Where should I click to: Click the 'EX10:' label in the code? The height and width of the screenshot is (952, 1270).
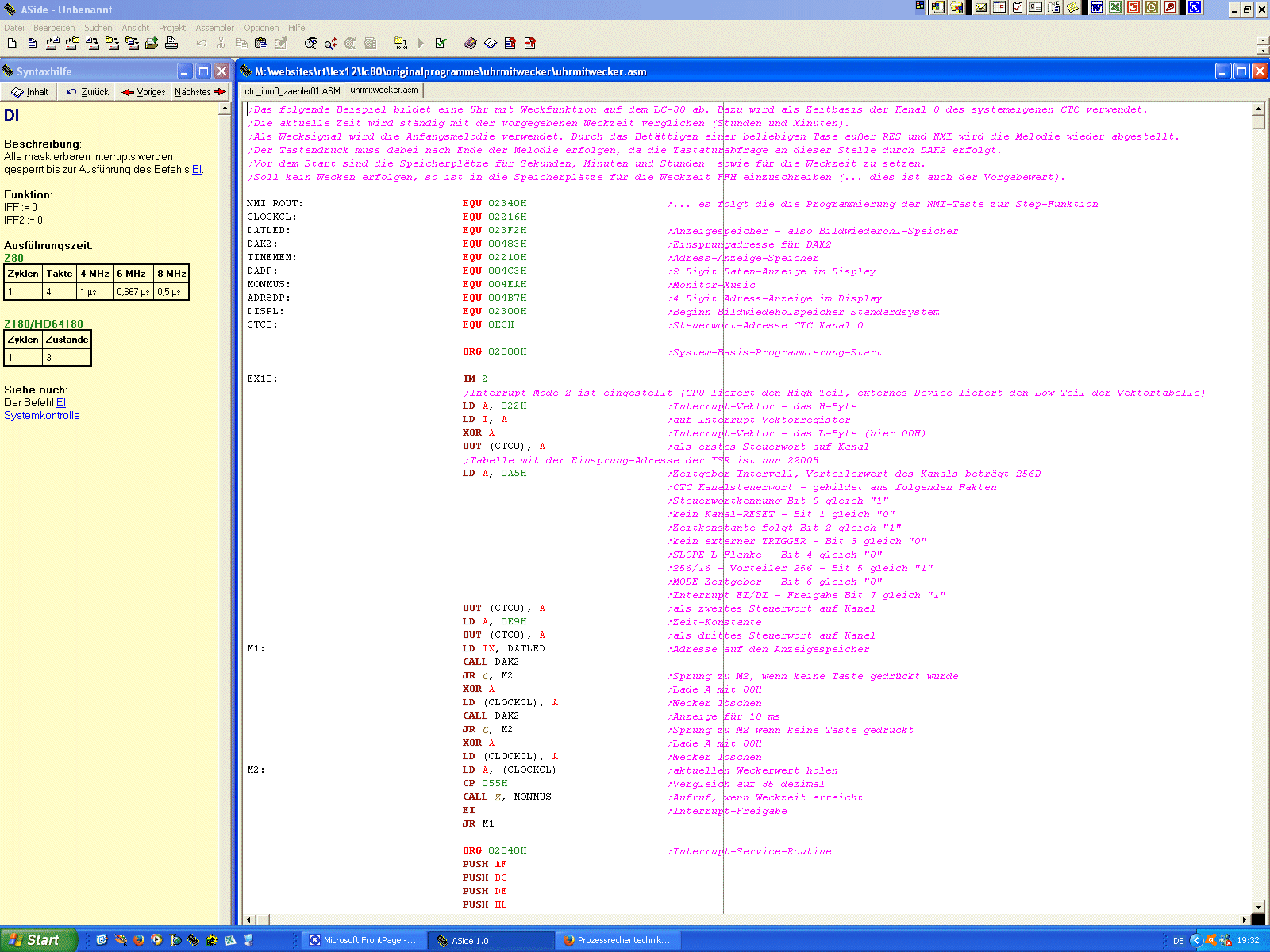click(262, 378)
